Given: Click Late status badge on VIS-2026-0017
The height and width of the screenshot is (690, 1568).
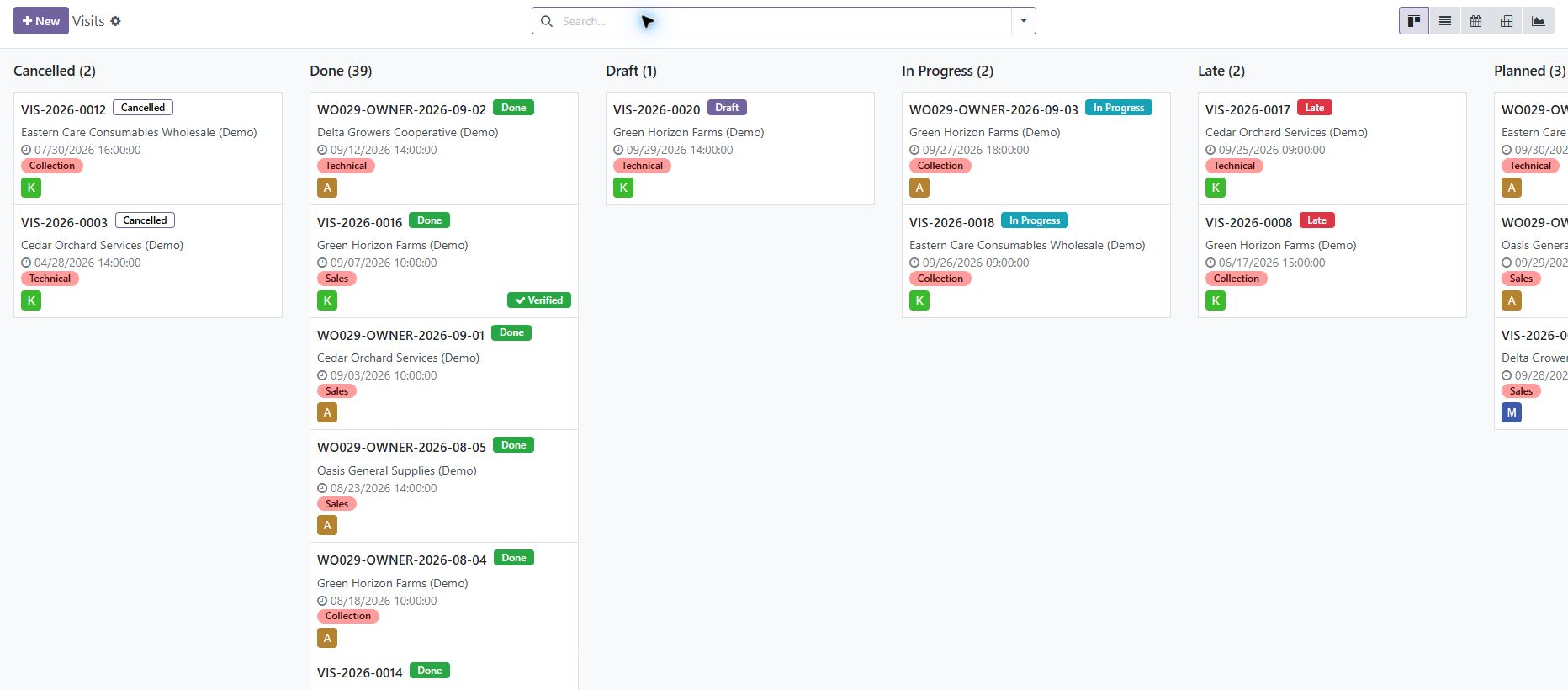Looking at the screenshot, I should [x=1315, y=108].
